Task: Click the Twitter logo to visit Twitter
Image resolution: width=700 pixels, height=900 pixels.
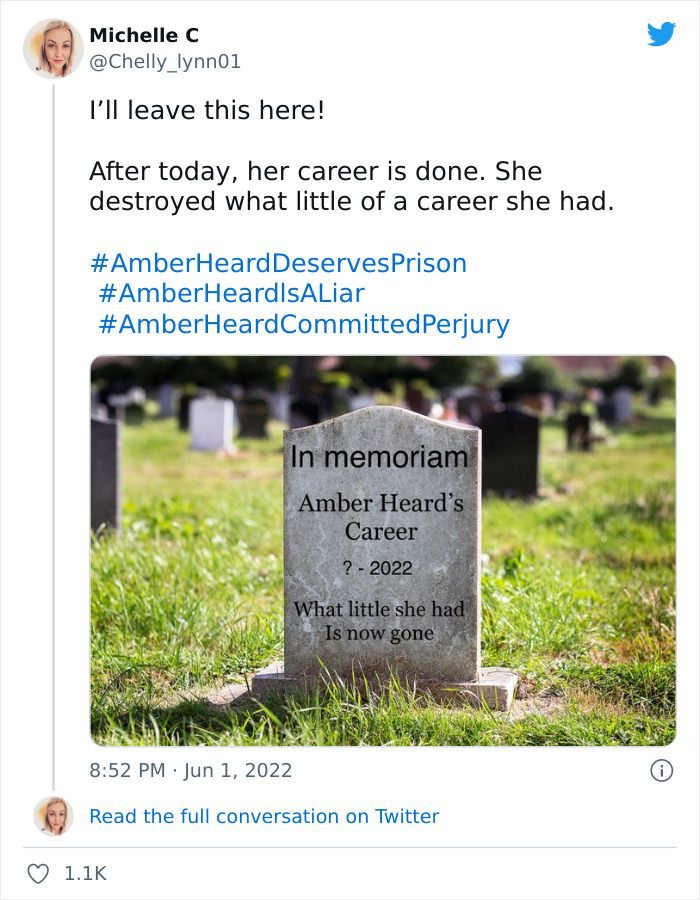Action: tap(662, 35)
